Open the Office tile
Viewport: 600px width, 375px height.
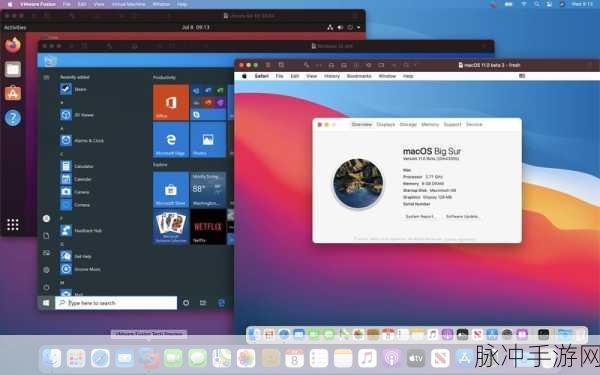(171, 103)
